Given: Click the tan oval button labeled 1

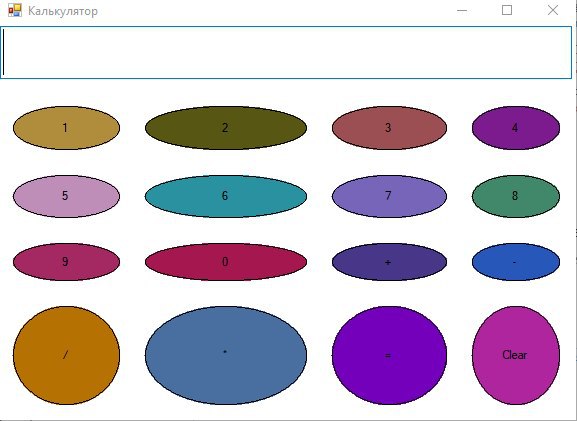Looking at the screenshot, I should [66, 128].
